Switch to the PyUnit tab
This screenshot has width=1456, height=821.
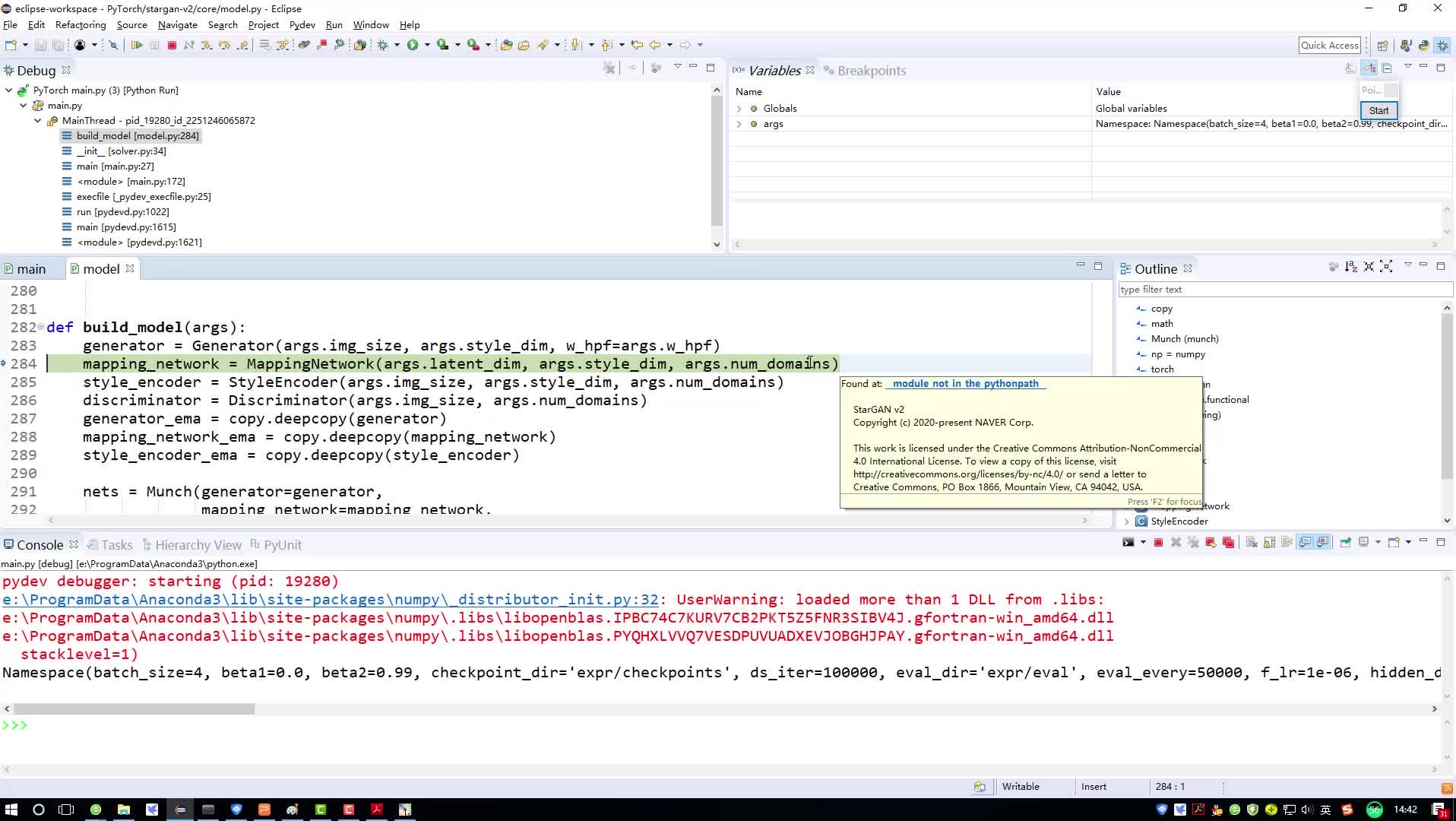(x=276, y=545)
